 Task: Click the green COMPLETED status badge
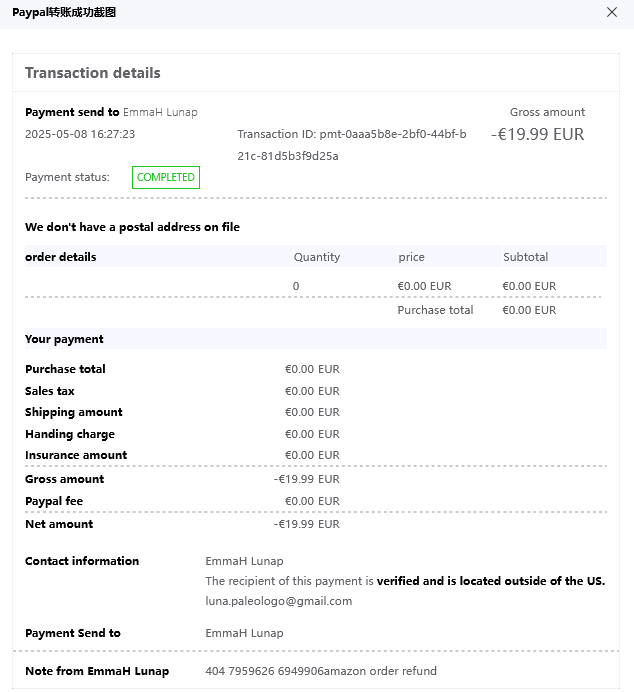pyautogui.click(x=166, y=177)
